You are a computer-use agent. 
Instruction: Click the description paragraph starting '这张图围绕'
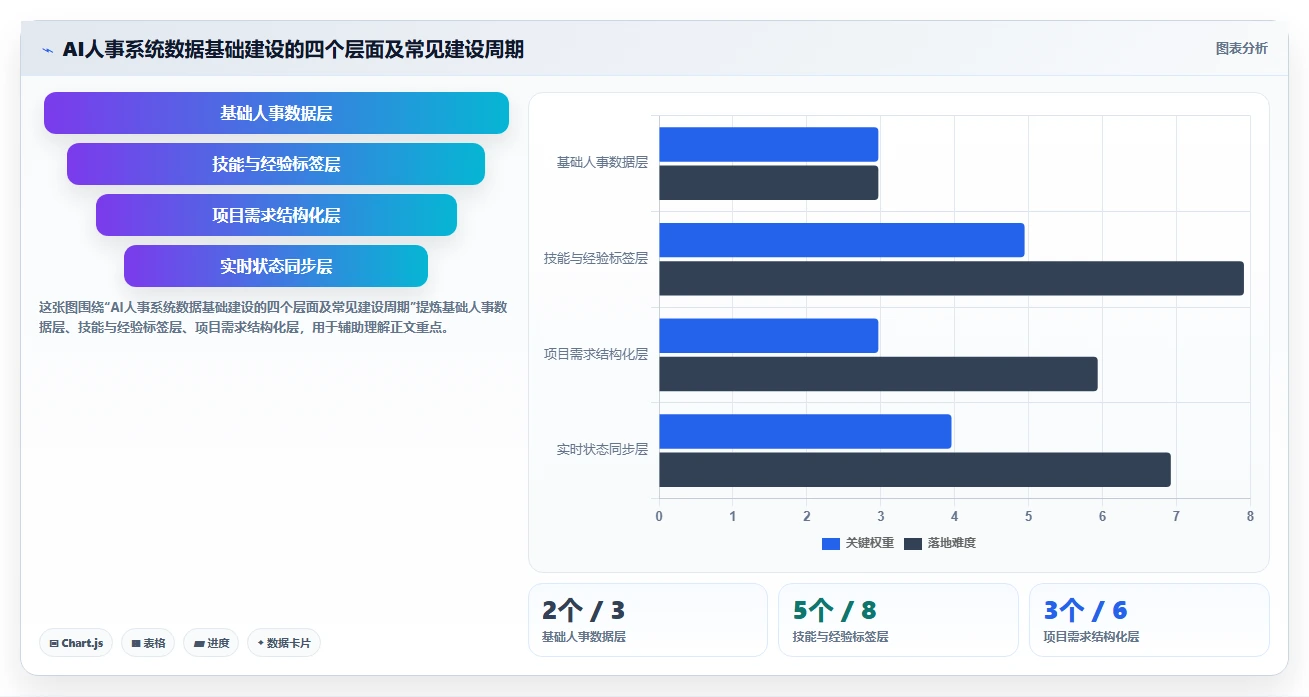coord(273,317)
